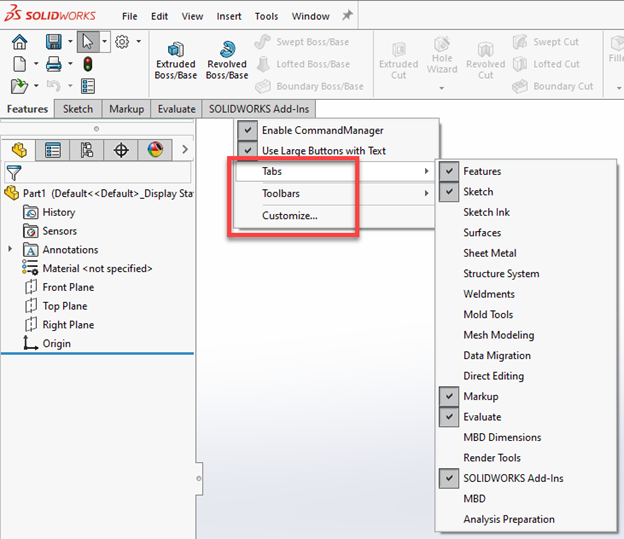
Task: Click Extruded Boss/Base tool
Action: point(176,61)
